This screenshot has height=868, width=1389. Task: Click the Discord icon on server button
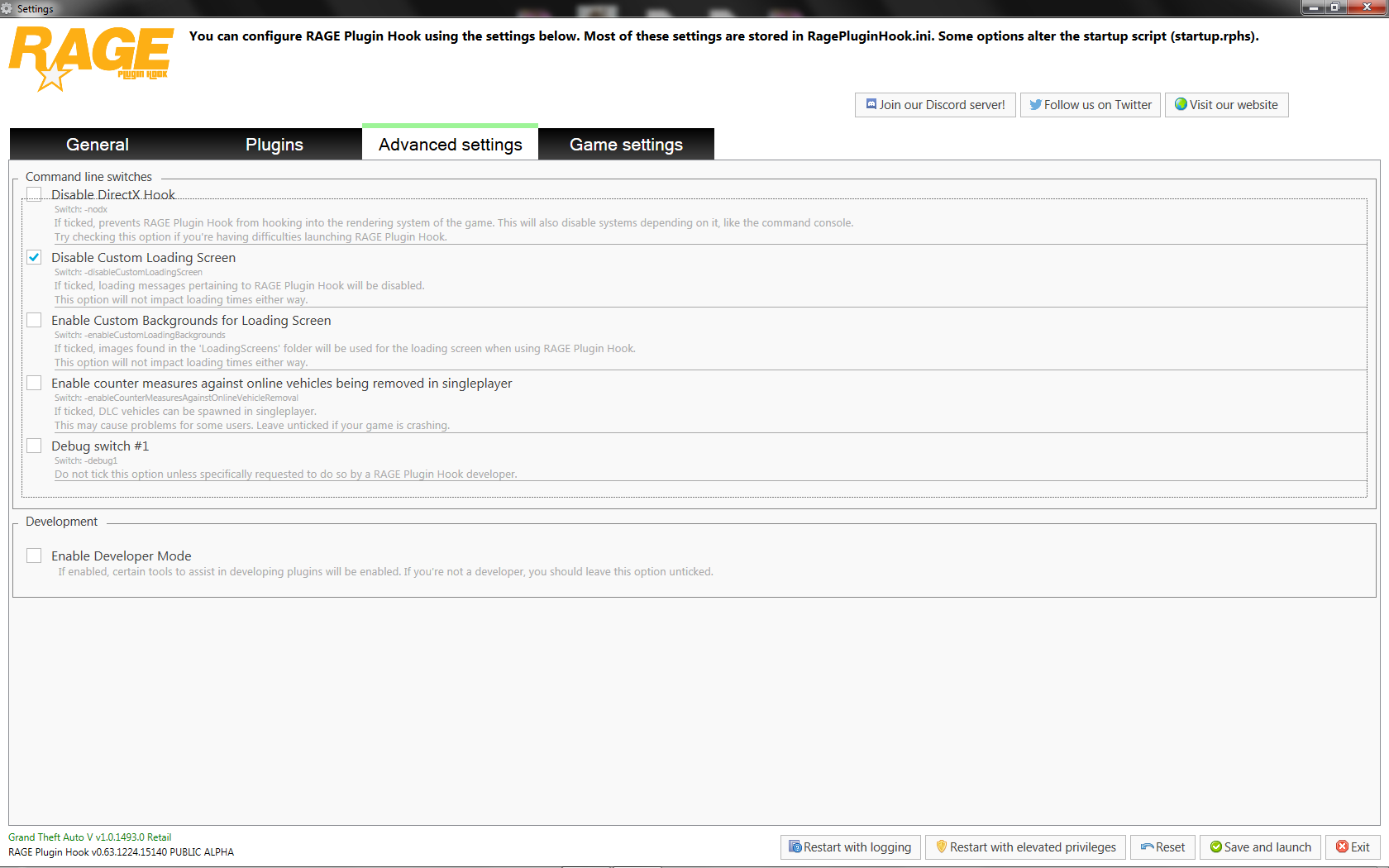coord(871,104)
